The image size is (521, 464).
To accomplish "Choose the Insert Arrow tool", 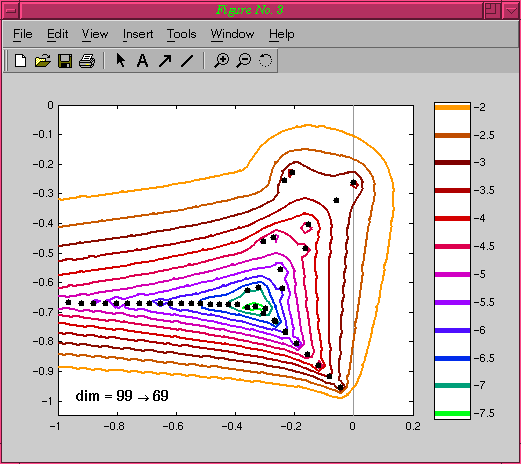I will (165, 61).
